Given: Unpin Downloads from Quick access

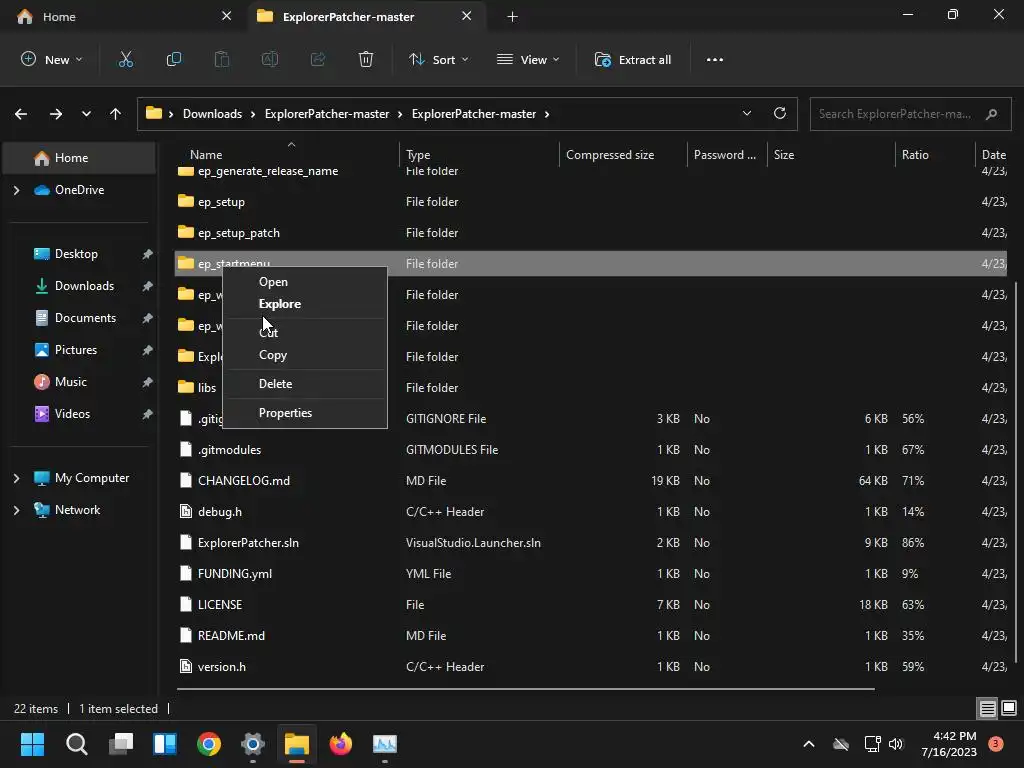Looking at the screenshot, I should click(148, 286).
